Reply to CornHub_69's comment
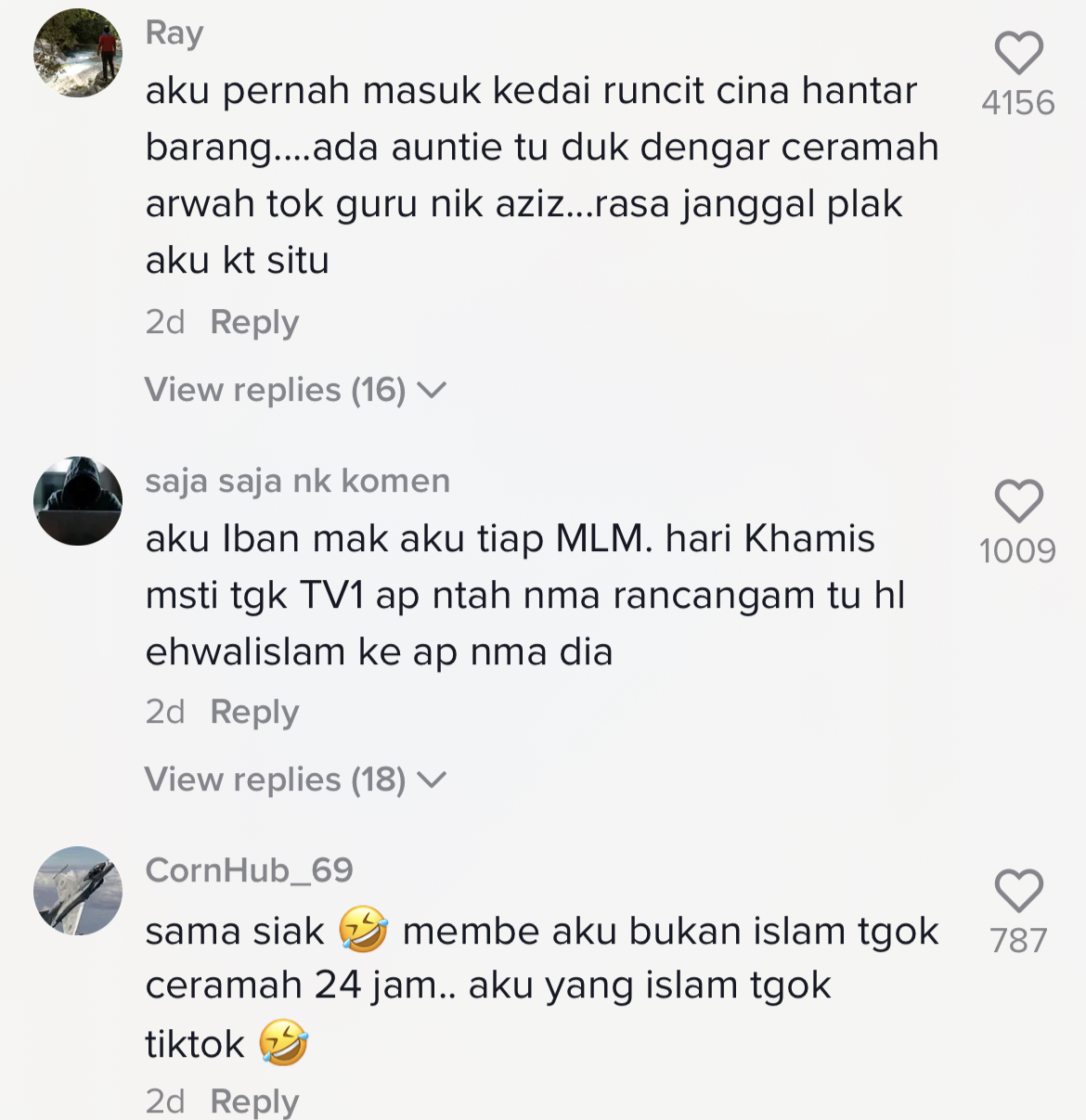The height and width of the screenshot is (1120, 1086). pyautogui.click(x=254, y=1101)
